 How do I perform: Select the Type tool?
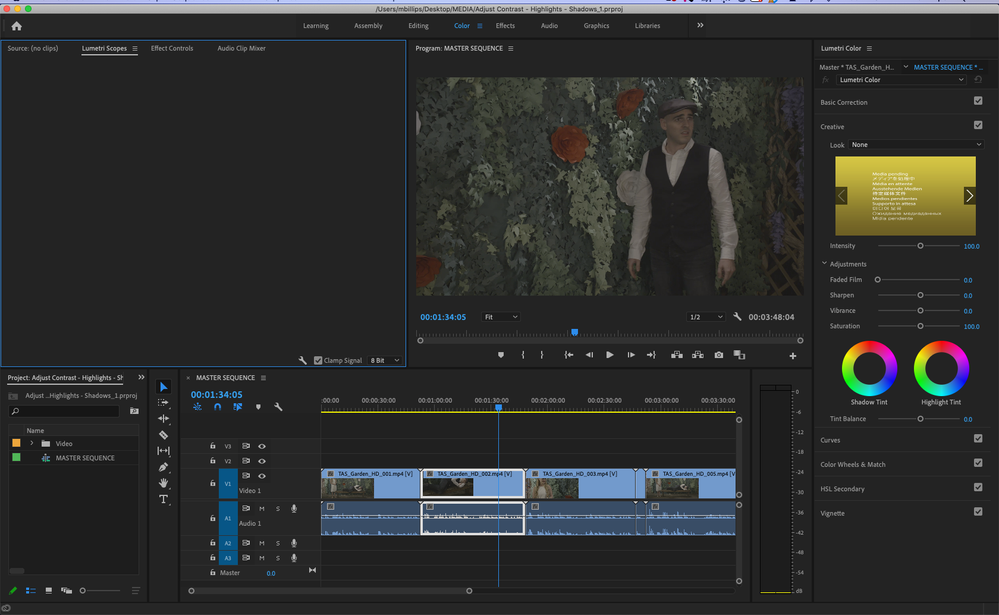tap(164, 499)
